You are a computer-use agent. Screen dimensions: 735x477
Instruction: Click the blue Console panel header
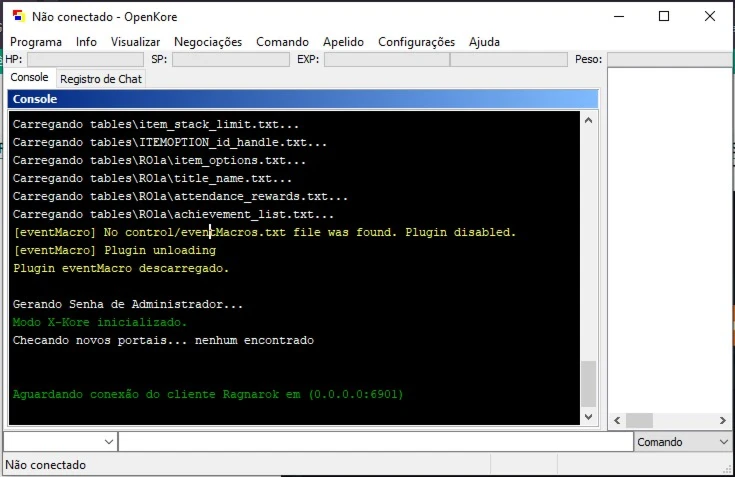(x=303, y=99)
